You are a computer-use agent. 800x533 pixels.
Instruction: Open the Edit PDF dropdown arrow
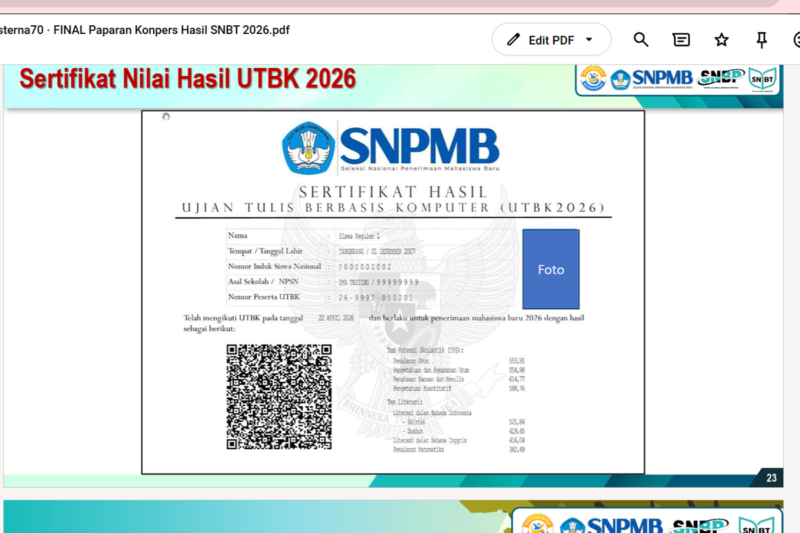[589, 40]
